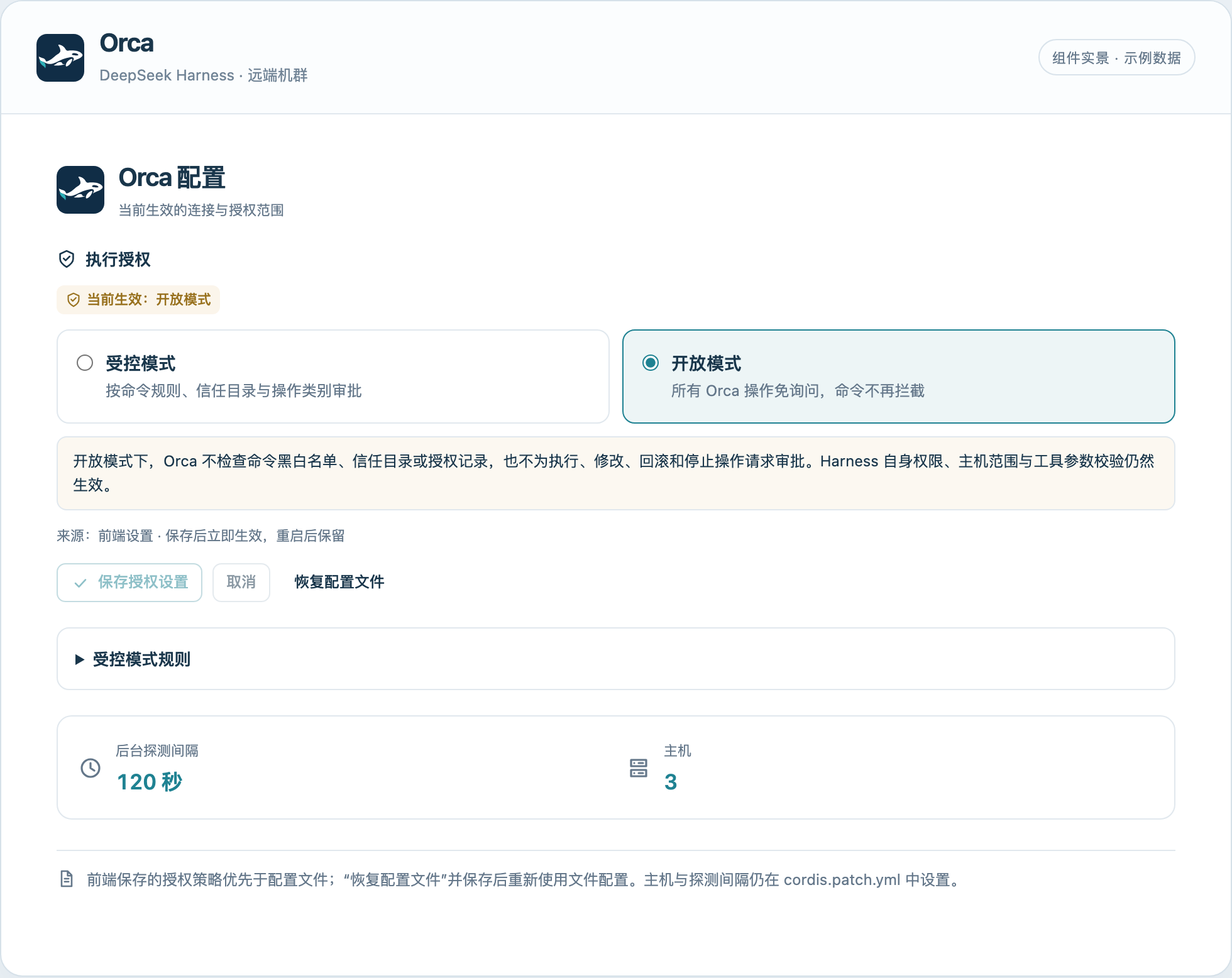
Task: Click the 后台探测间隔 label
Action: 157,750
